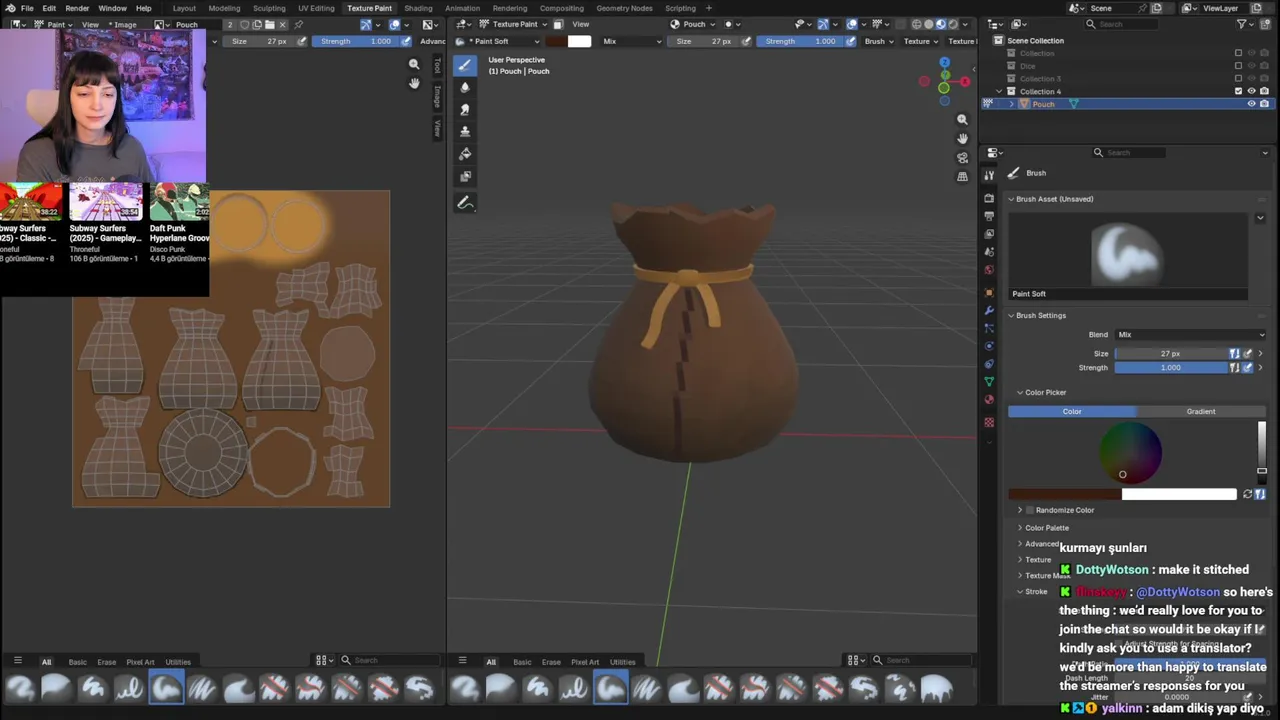Open the Window menu

coord(112,8)
